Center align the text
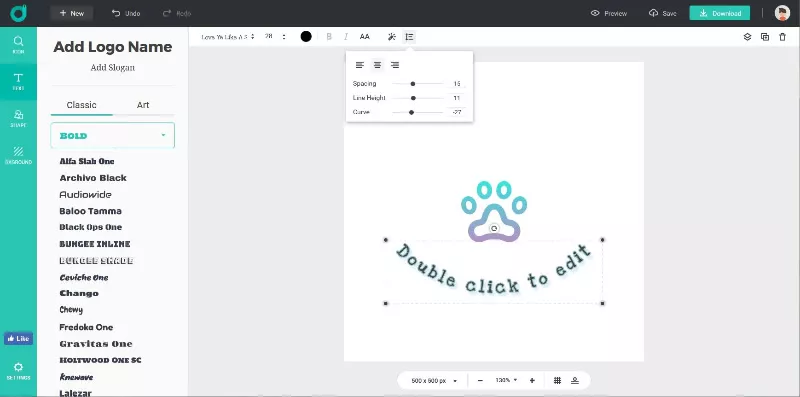This screenshot has width=800, height=397. (x=378, y=65)
